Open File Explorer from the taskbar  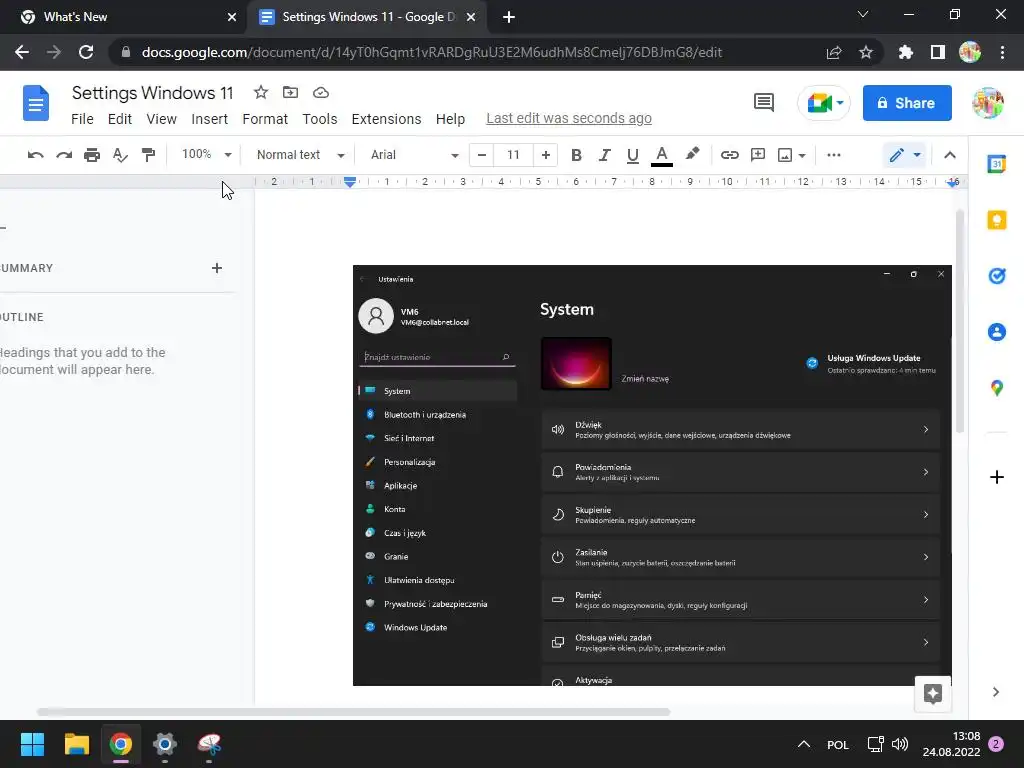pos(76,744)
